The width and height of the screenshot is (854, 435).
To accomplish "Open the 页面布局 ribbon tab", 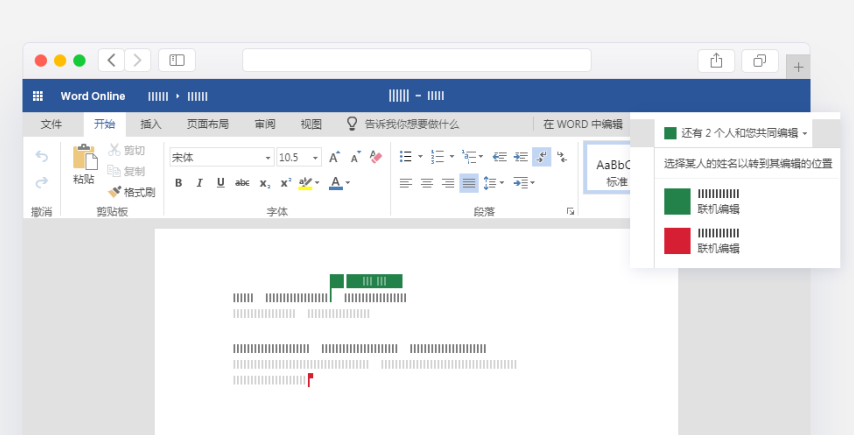I will (x=208, y=125).
